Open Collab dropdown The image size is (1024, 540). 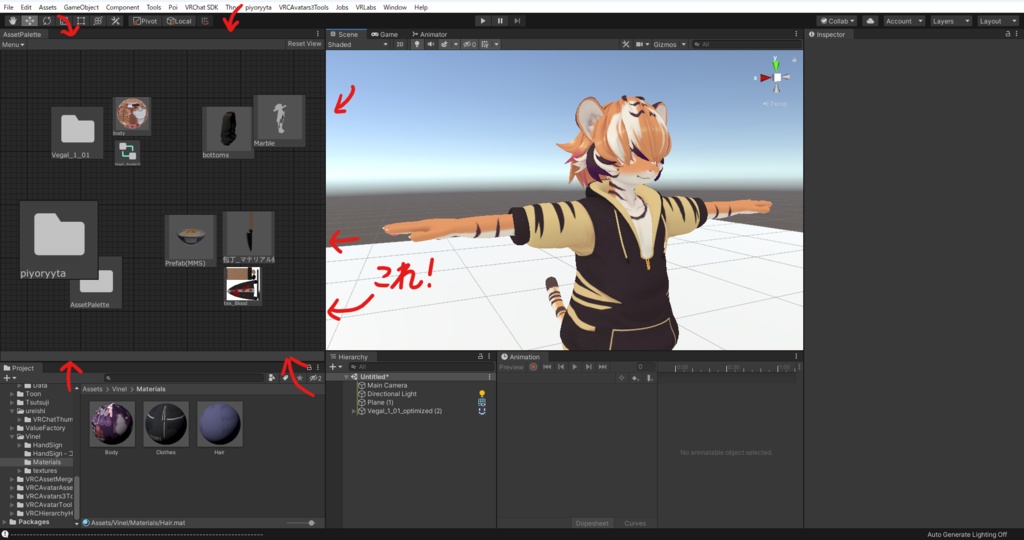click(838, 21)
